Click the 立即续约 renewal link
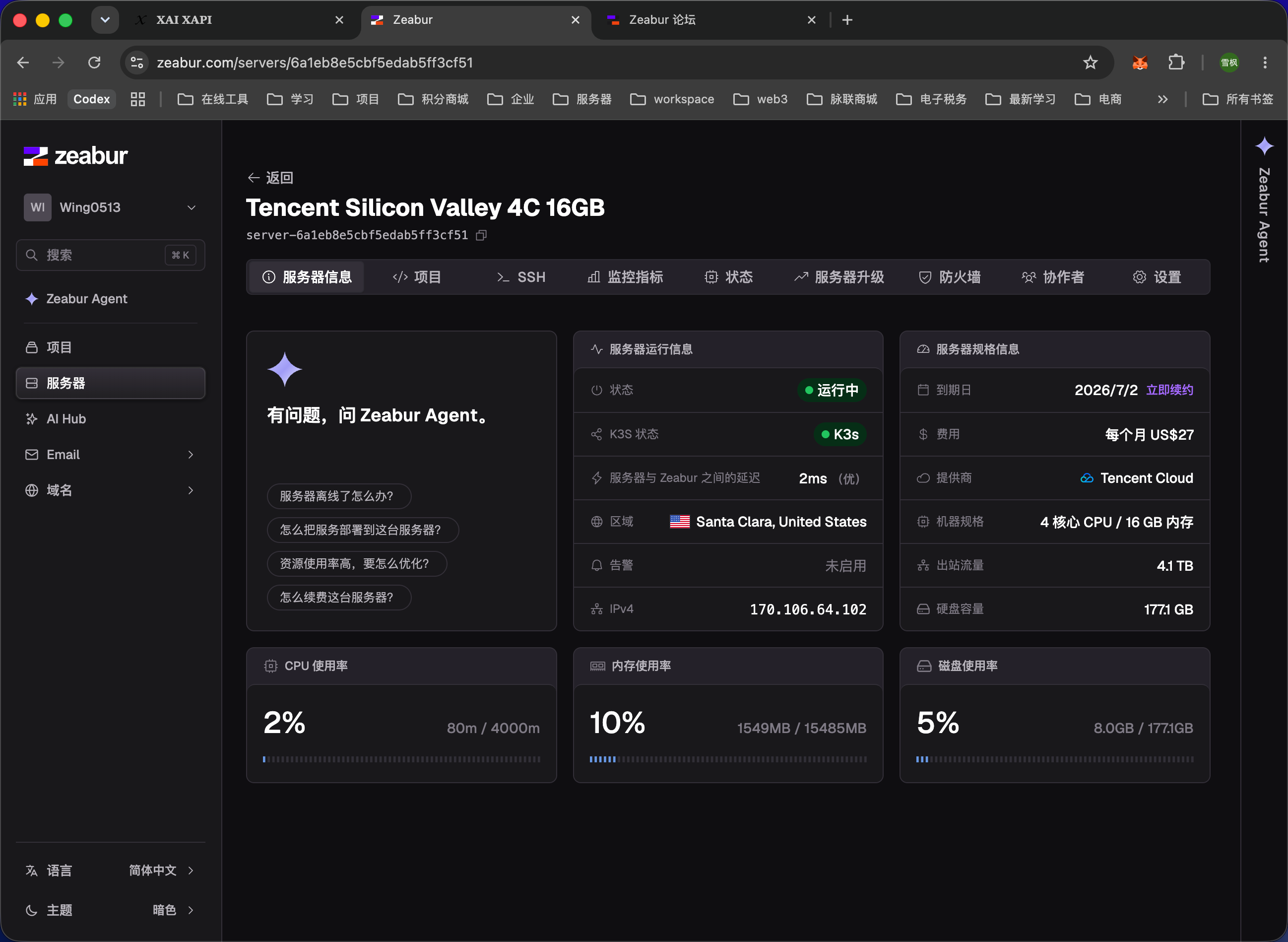The width and height of the screenshot is (1288, 942). [1169, 390]
